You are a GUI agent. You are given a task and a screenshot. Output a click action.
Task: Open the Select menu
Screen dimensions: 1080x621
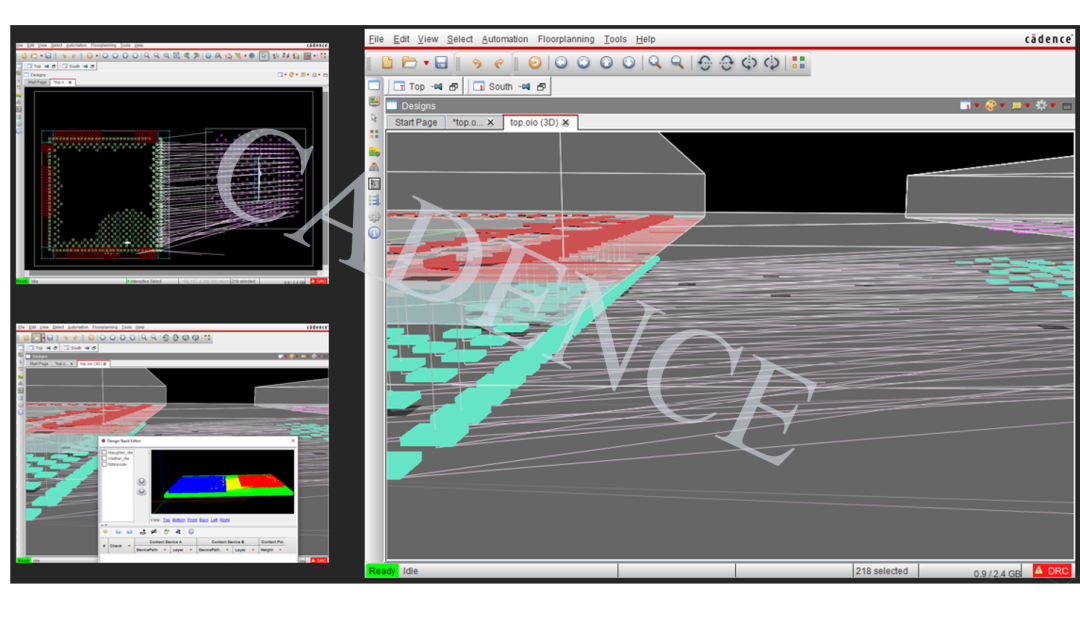click(459, 39)
